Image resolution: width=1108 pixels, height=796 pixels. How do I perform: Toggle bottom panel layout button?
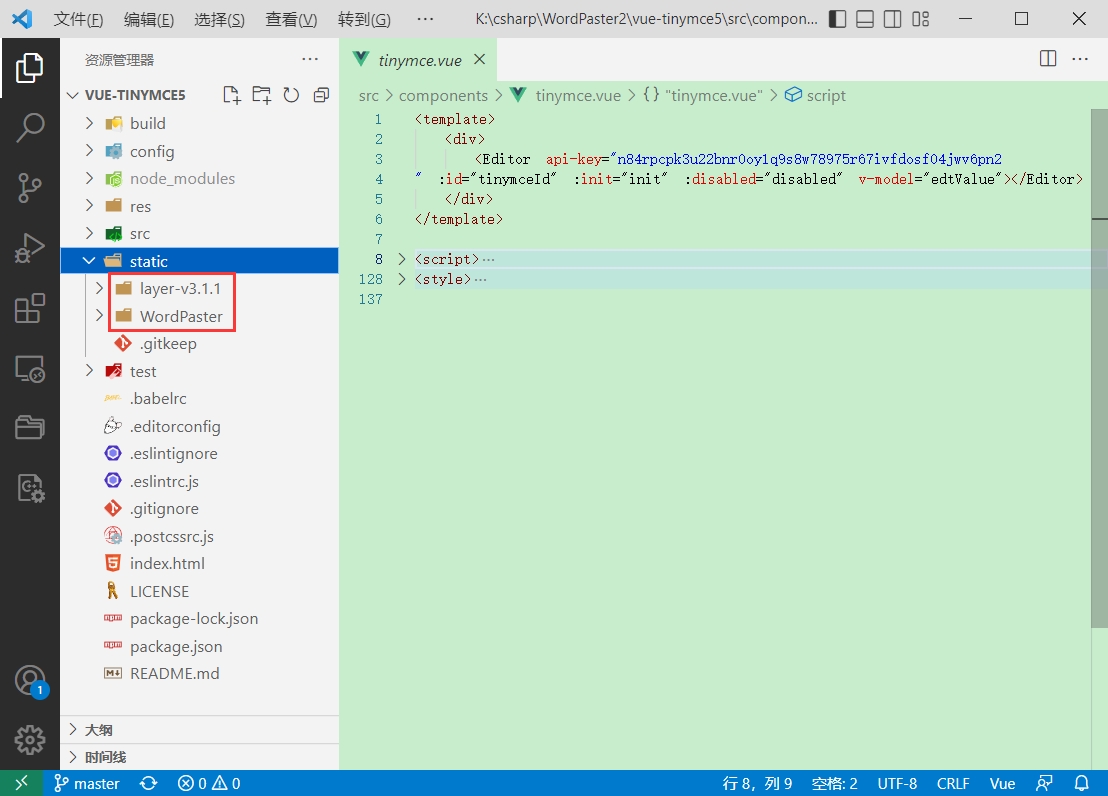pyautogui.click(x=866, y=19)
